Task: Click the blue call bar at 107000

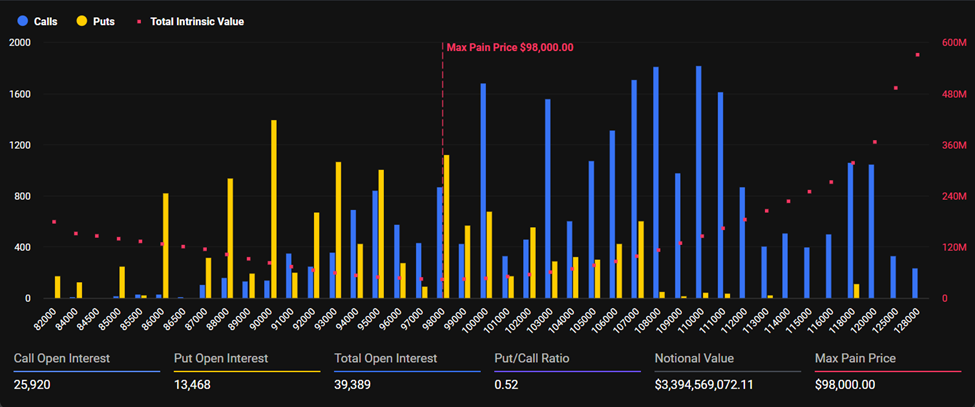Action: pyautogui.click(x=634, y=190)
